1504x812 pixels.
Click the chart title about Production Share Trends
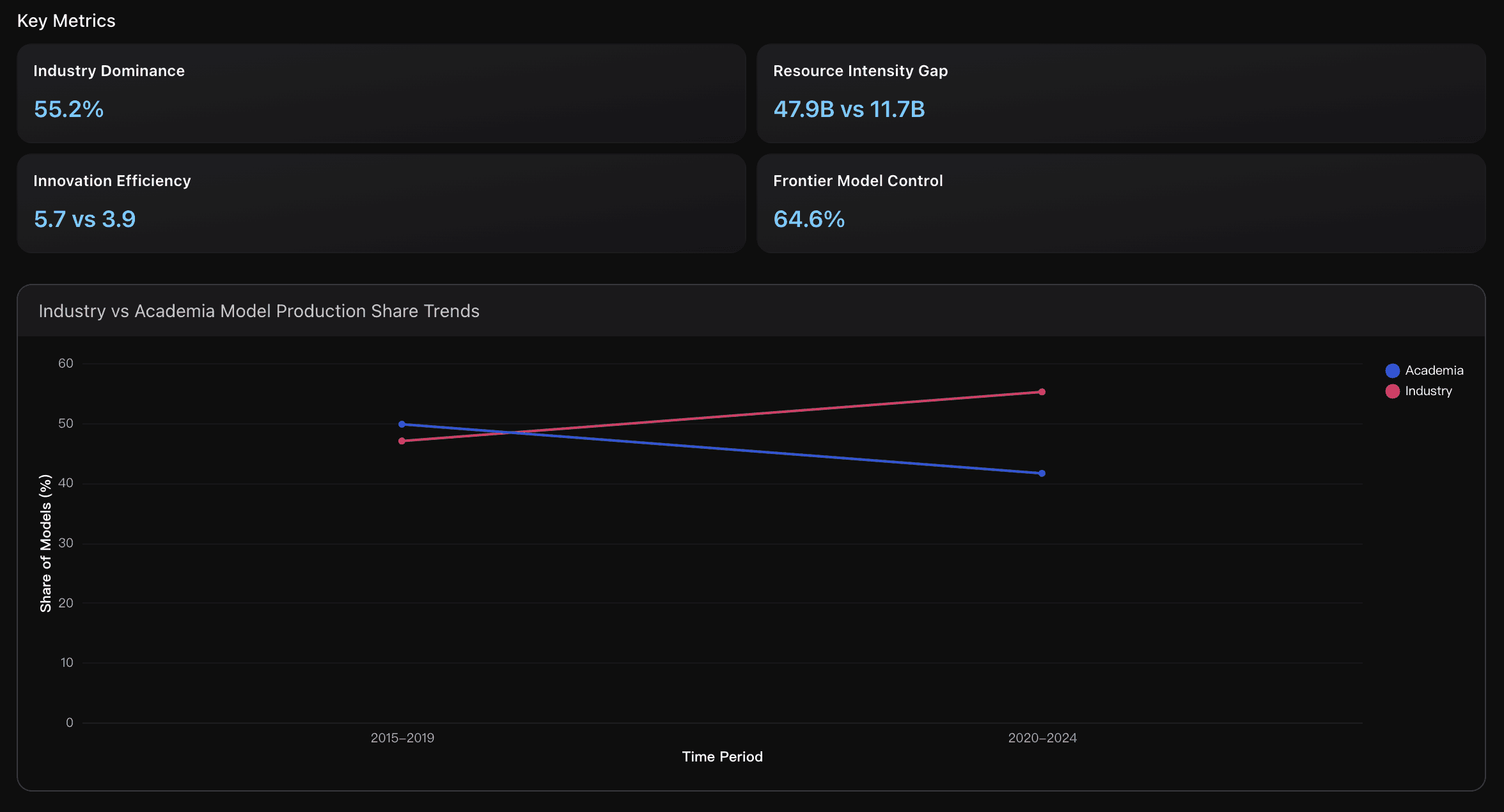259,311
